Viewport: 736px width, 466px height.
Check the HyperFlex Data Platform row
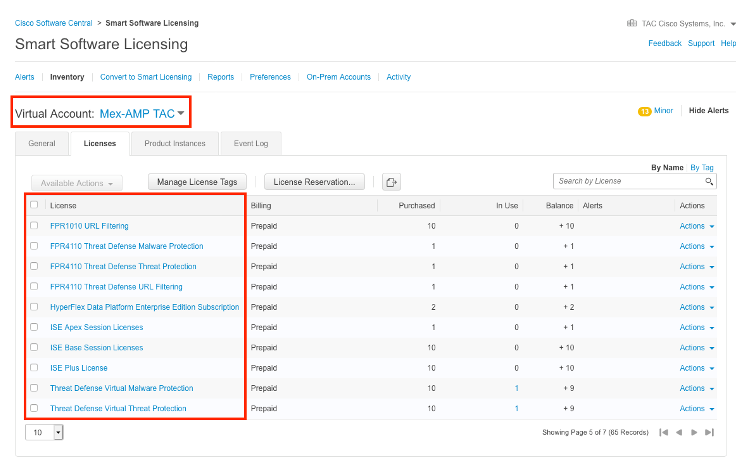(x=34, y=306)
